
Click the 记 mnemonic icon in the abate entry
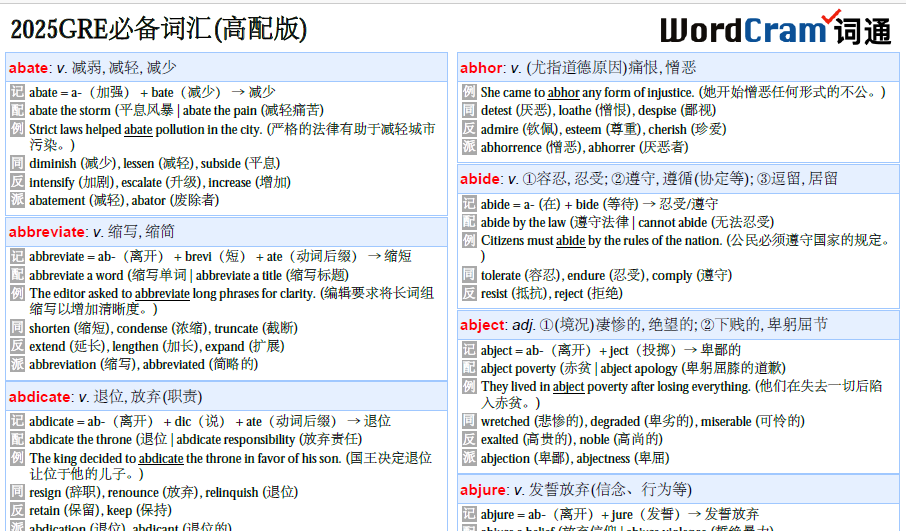(17, 92)
